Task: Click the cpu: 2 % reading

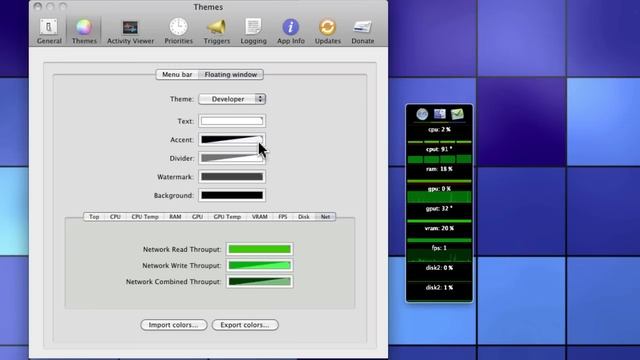Action: (439, 129)
